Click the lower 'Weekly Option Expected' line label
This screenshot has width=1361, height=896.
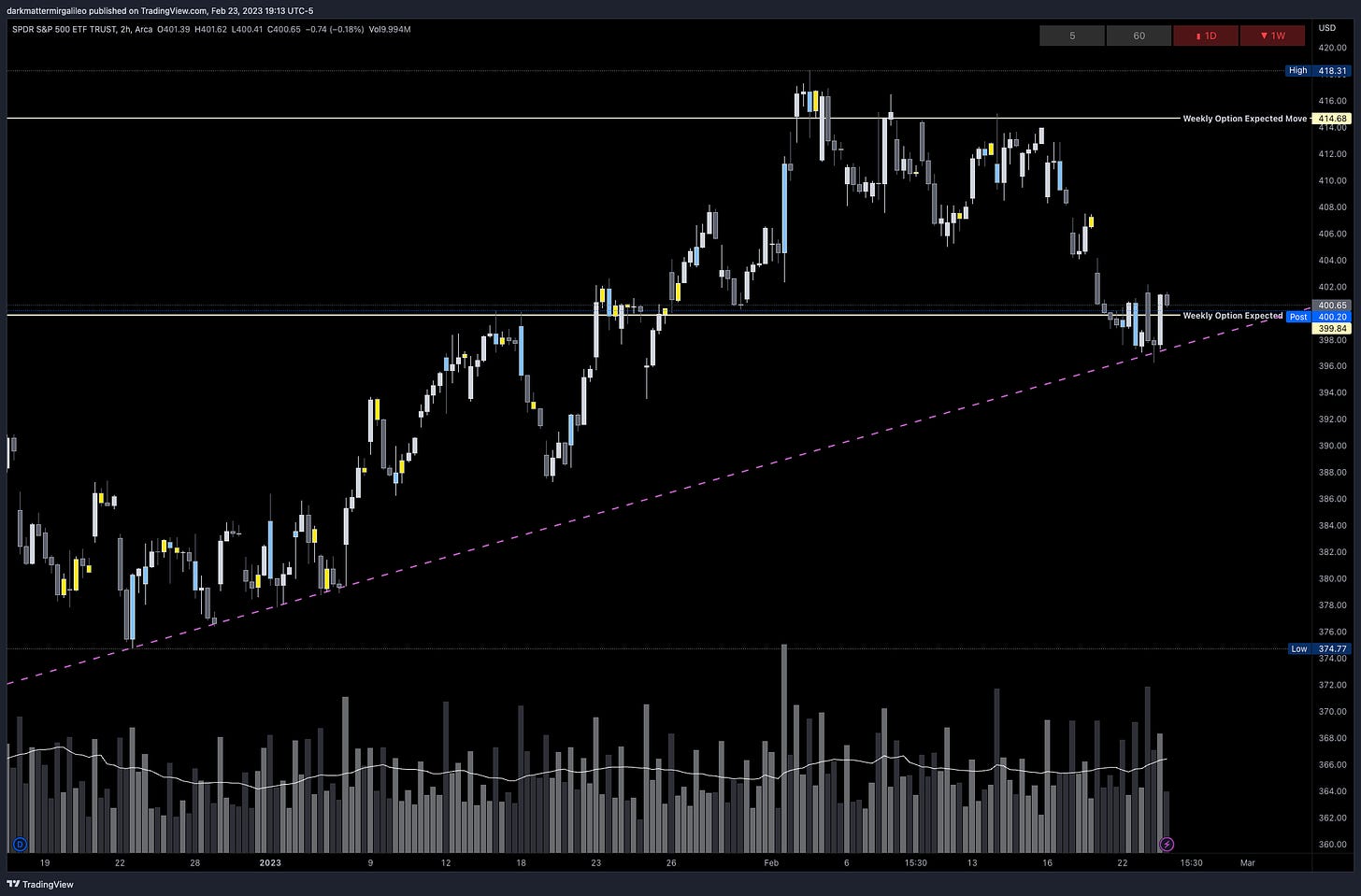click(1232, 316)
